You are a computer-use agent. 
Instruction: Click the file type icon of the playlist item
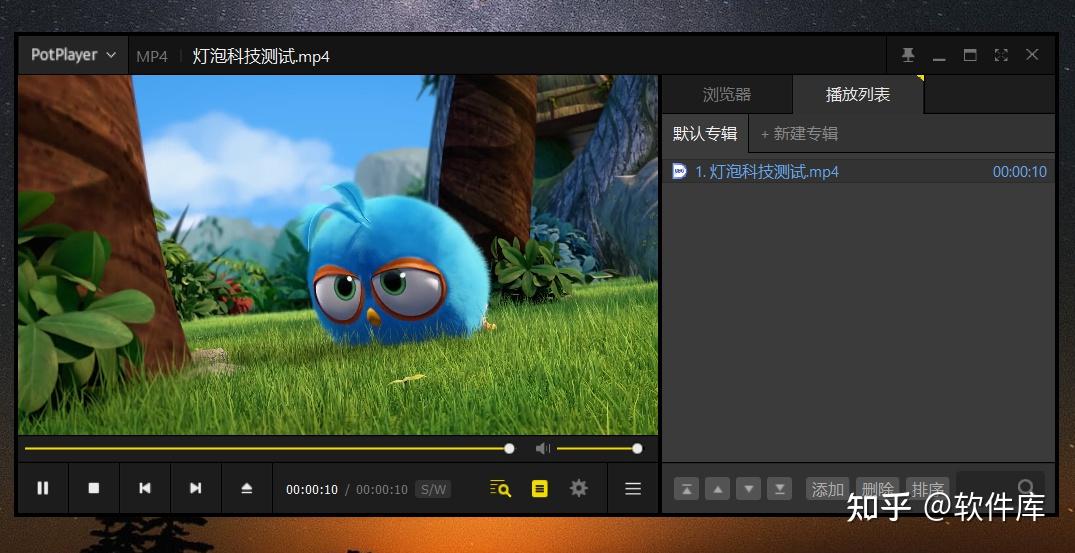click(x=679, y=171)
